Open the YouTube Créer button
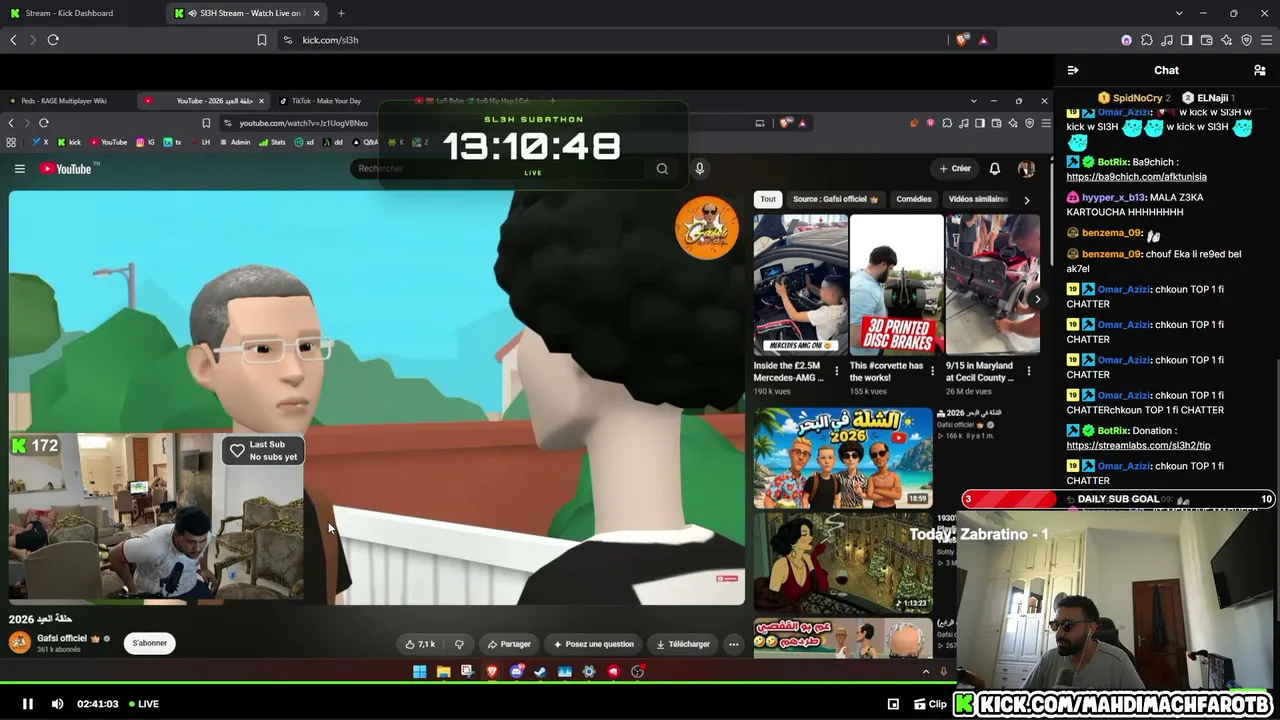The height and width of the screenshot is (720, 1280). (956, 169)
